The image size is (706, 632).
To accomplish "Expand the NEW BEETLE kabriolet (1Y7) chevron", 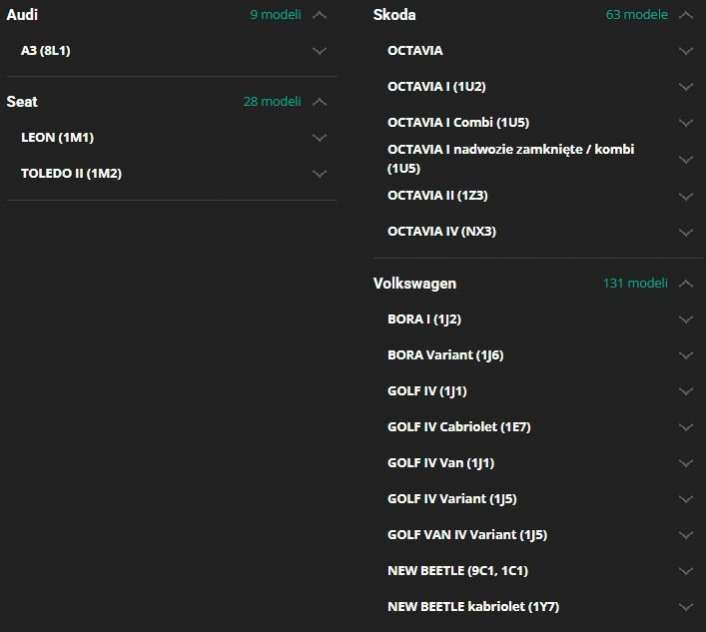I will (685, 607).
